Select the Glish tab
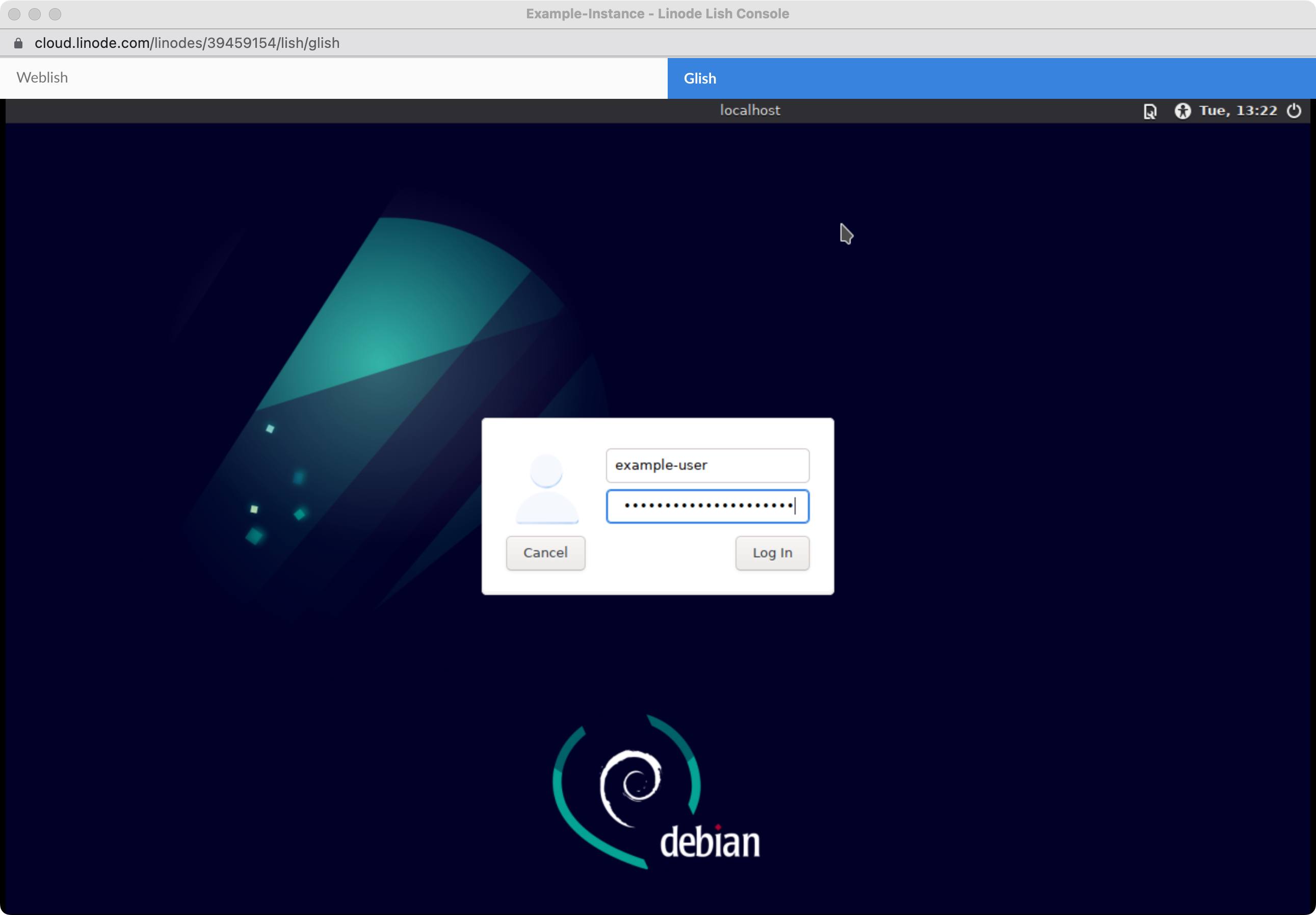 (699, 78)
